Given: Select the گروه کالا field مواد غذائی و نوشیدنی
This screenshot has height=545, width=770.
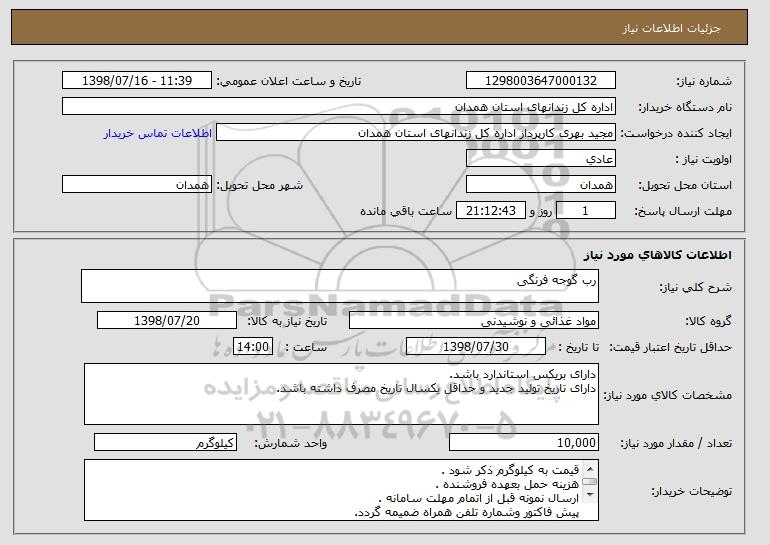Looking at the screenshot, I should pos(474,321).
